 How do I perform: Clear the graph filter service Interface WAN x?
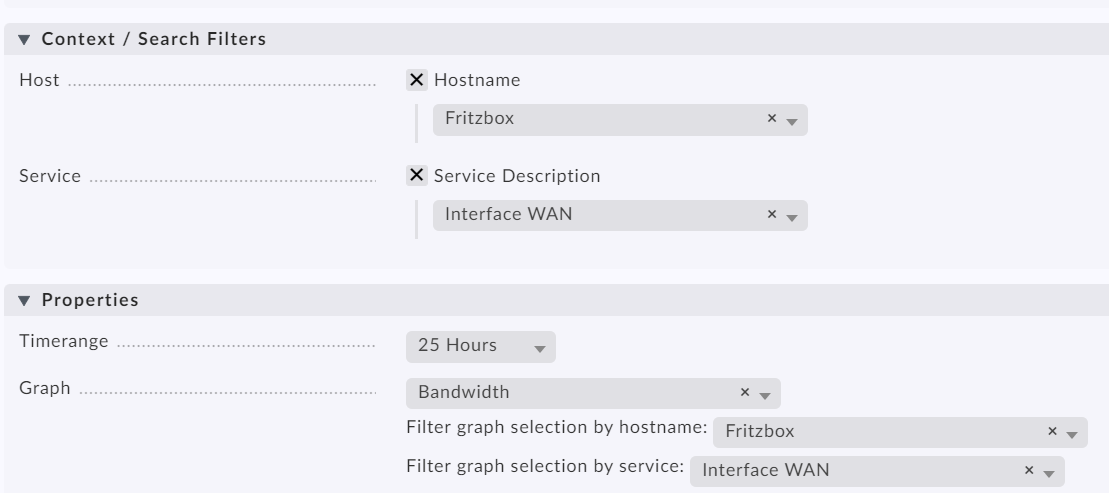1029,470
